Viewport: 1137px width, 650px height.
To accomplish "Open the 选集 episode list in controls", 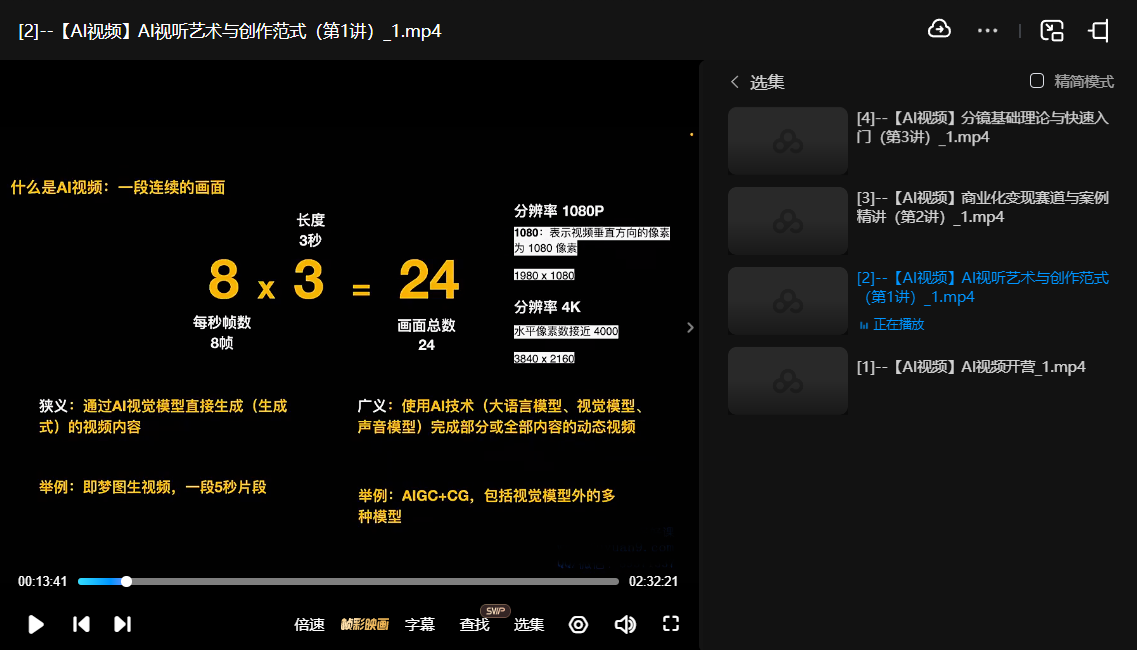I will [x=529, y=625].
